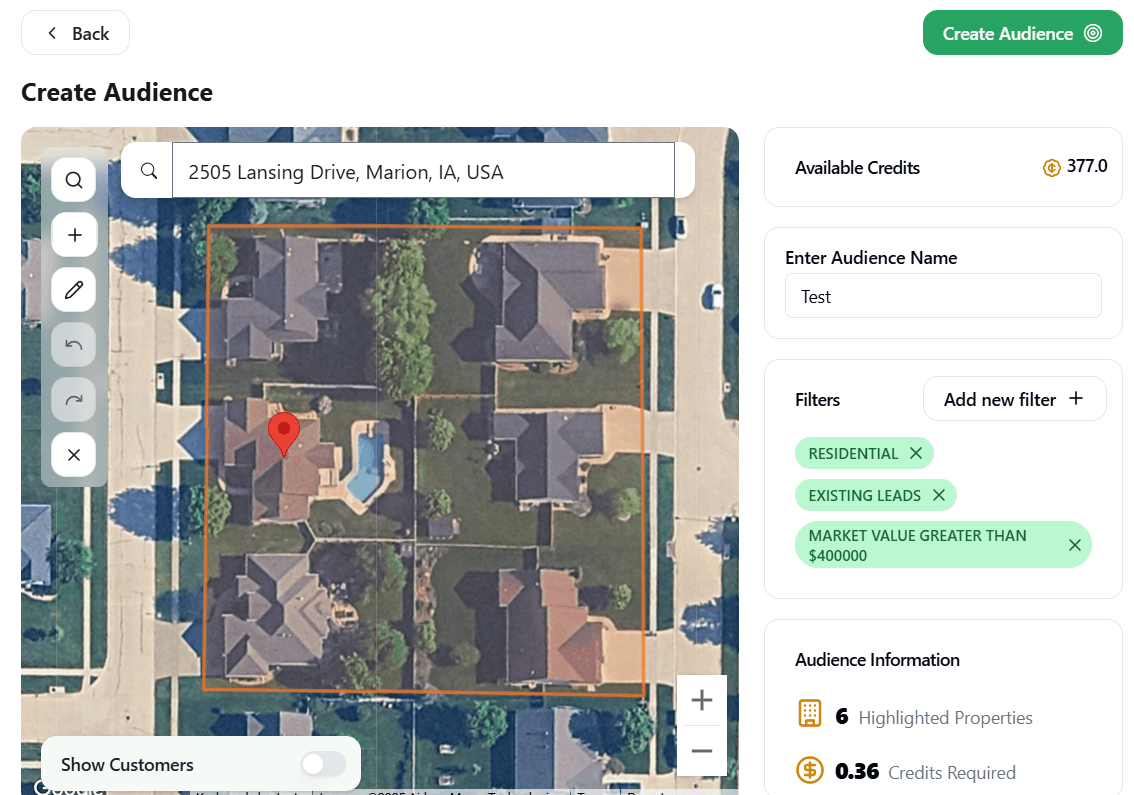Click the address search input field
Screen dimensions: 1134x795
423,171
